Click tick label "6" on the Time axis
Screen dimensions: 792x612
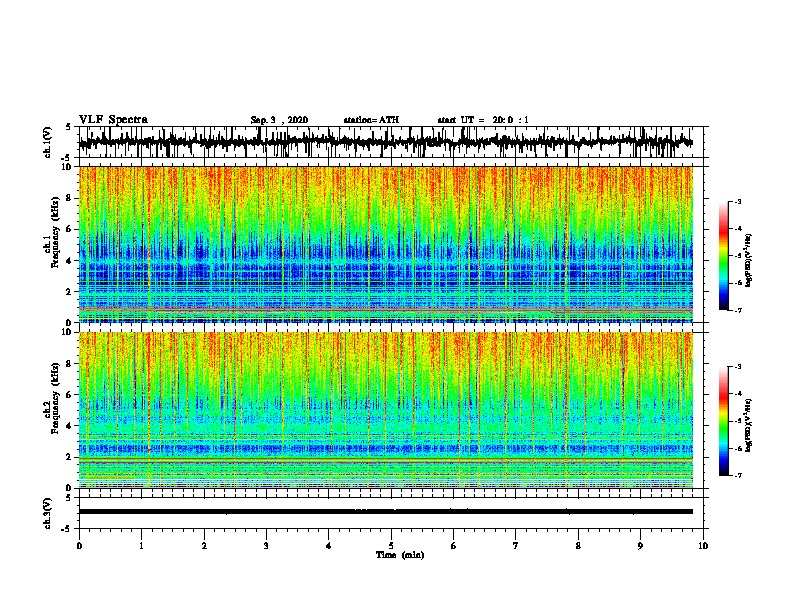coord(453,546)
